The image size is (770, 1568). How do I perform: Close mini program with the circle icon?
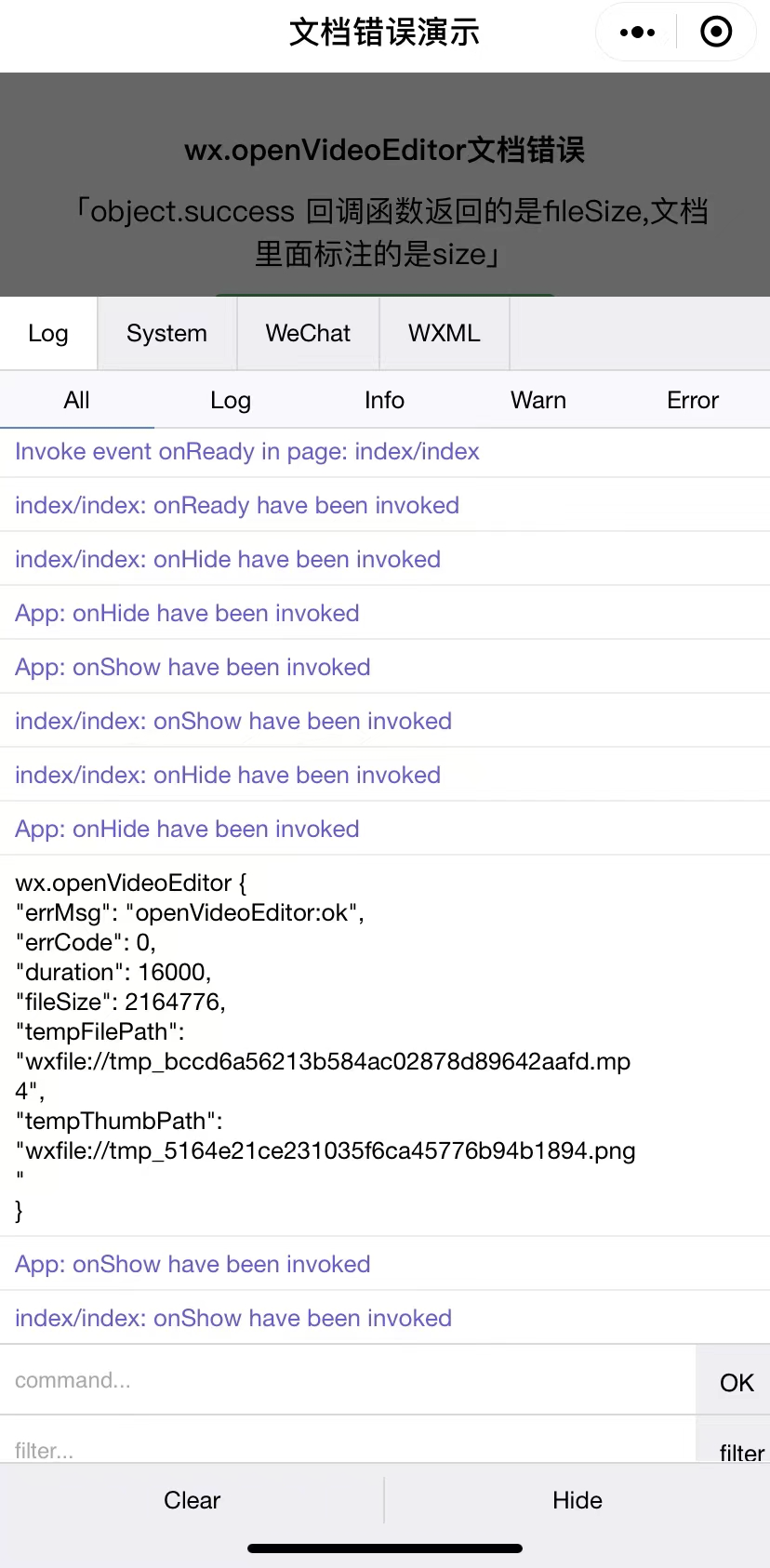(716, 33)
